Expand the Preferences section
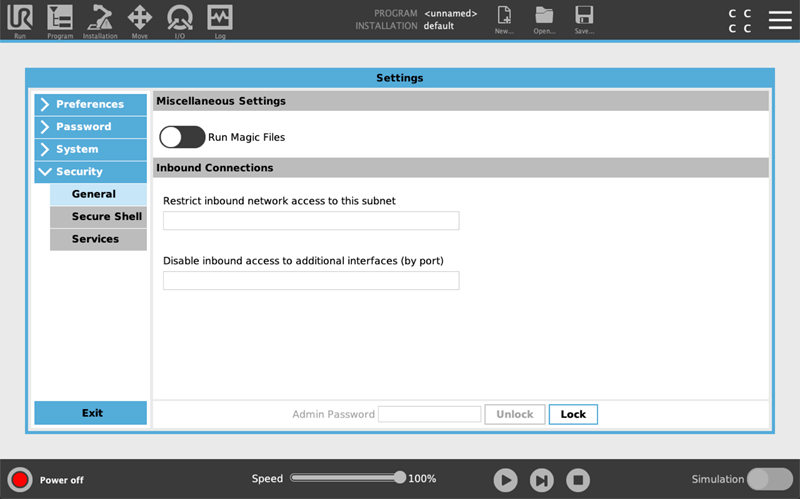The height and width of the screenshot is (499, 800). point(90,104)
